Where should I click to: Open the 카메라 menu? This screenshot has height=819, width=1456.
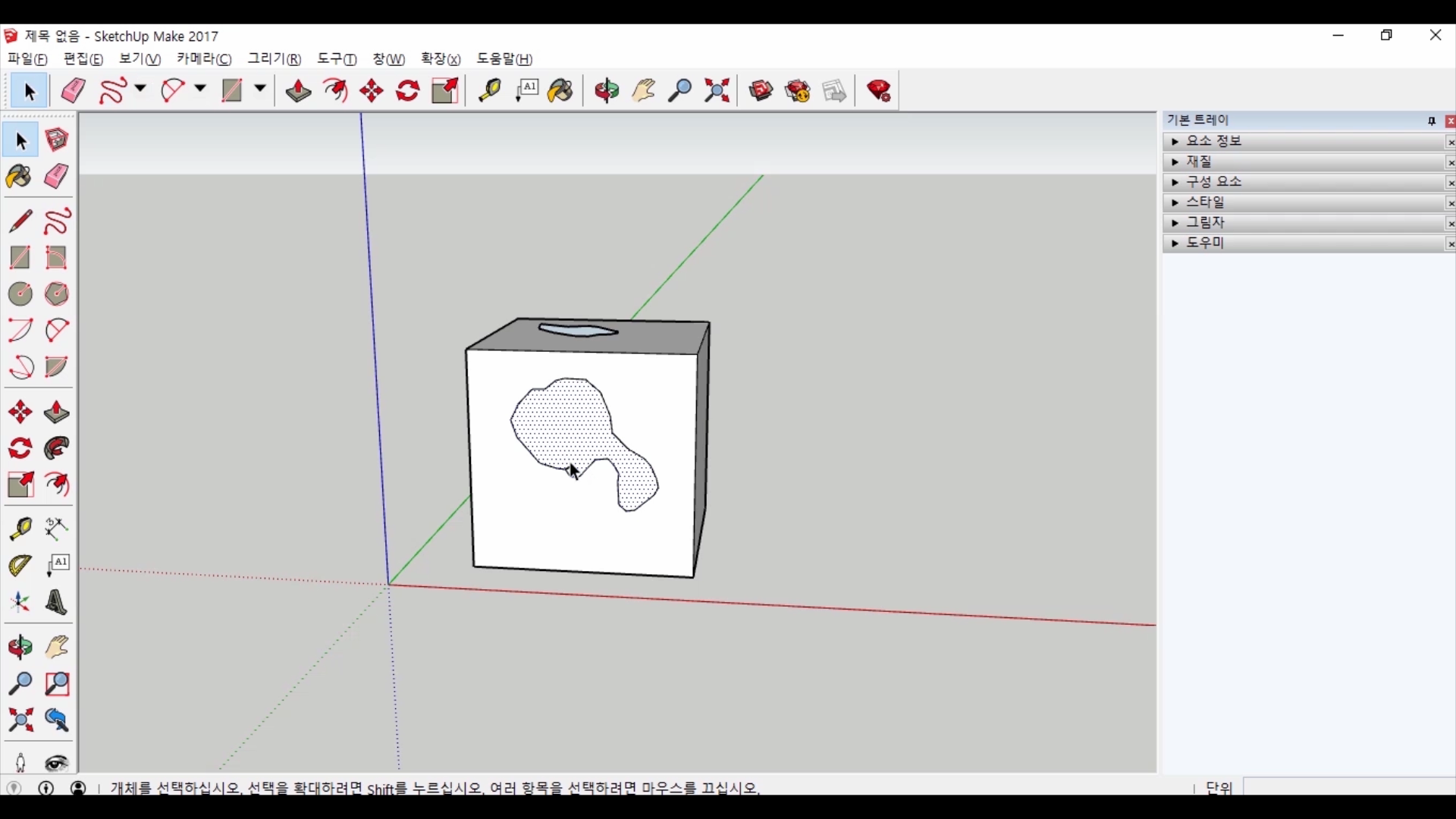[204, 59]
